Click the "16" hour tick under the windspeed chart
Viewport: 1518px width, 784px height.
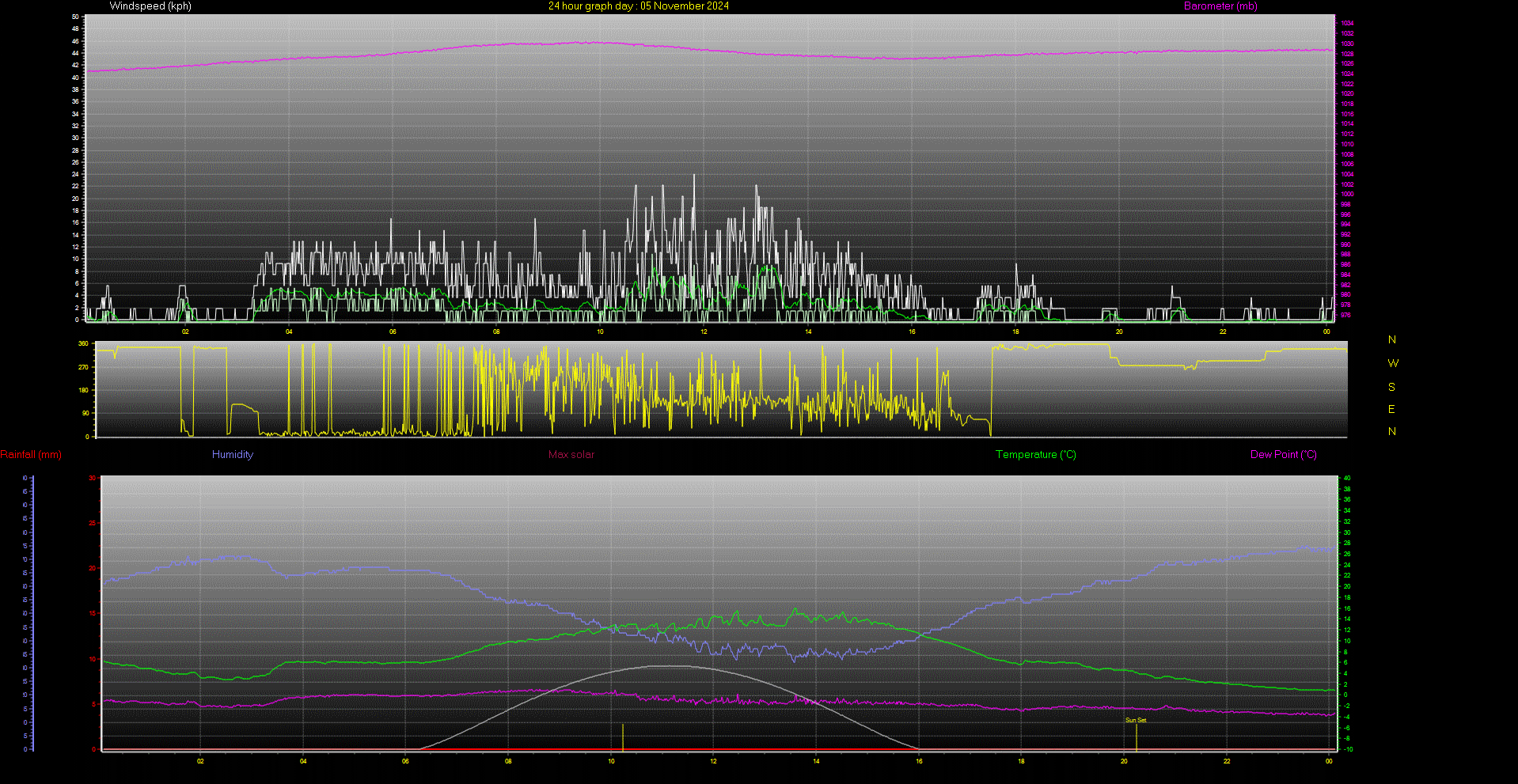(x=912, y=332)
